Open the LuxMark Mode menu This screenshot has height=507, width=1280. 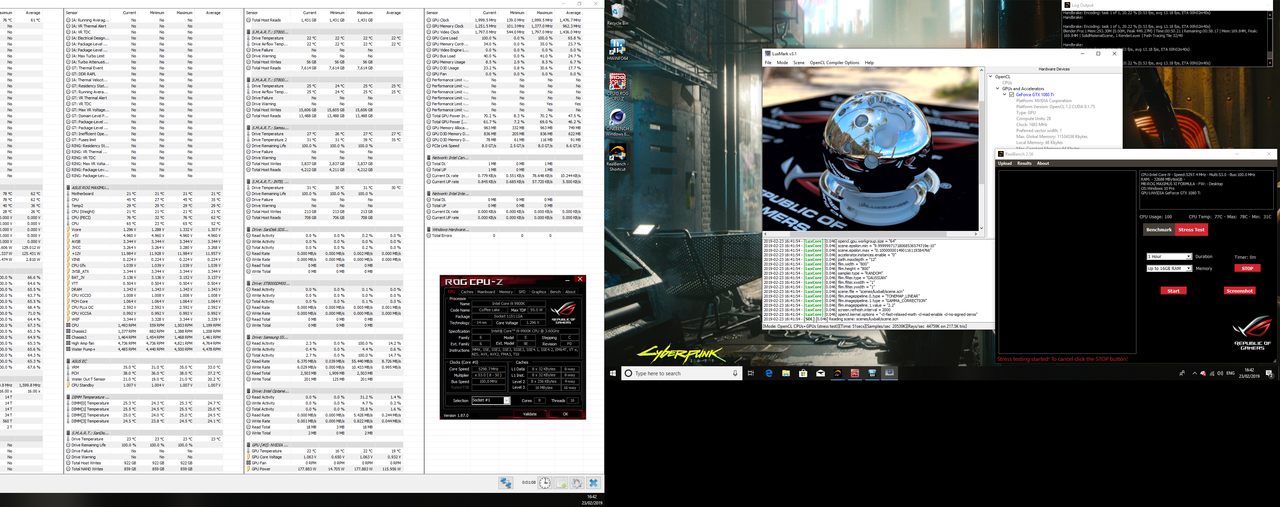782,62
